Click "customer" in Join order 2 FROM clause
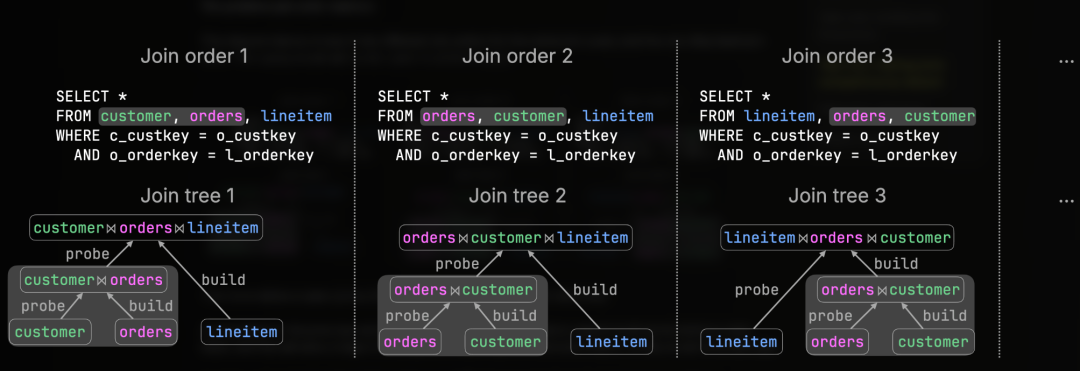 click(x=528, y=116)
